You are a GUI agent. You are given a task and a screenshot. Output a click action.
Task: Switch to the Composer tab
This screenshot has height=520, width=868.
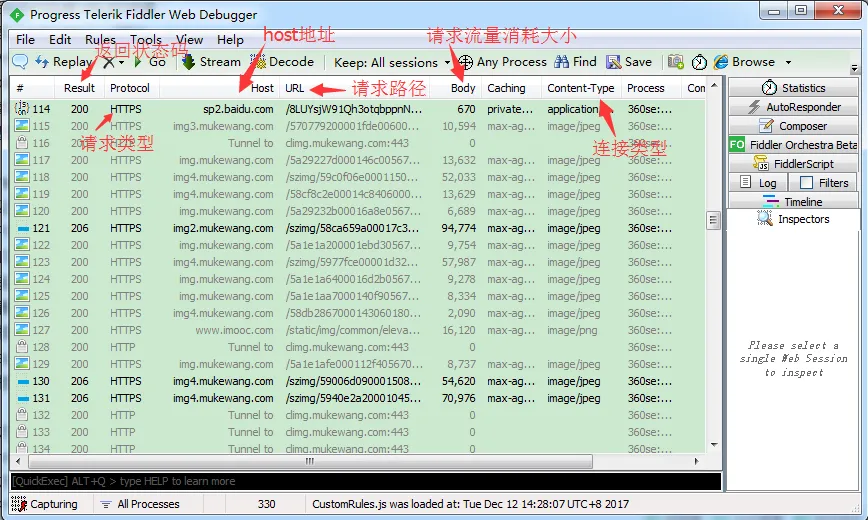[793, 126]
